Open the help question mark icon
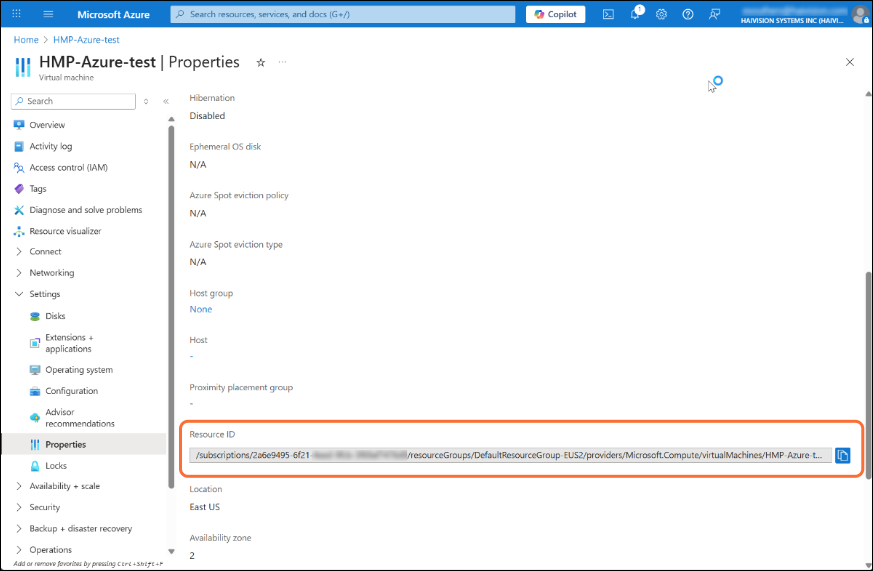This screenshot has height=571, width=873. click(688, 14)
